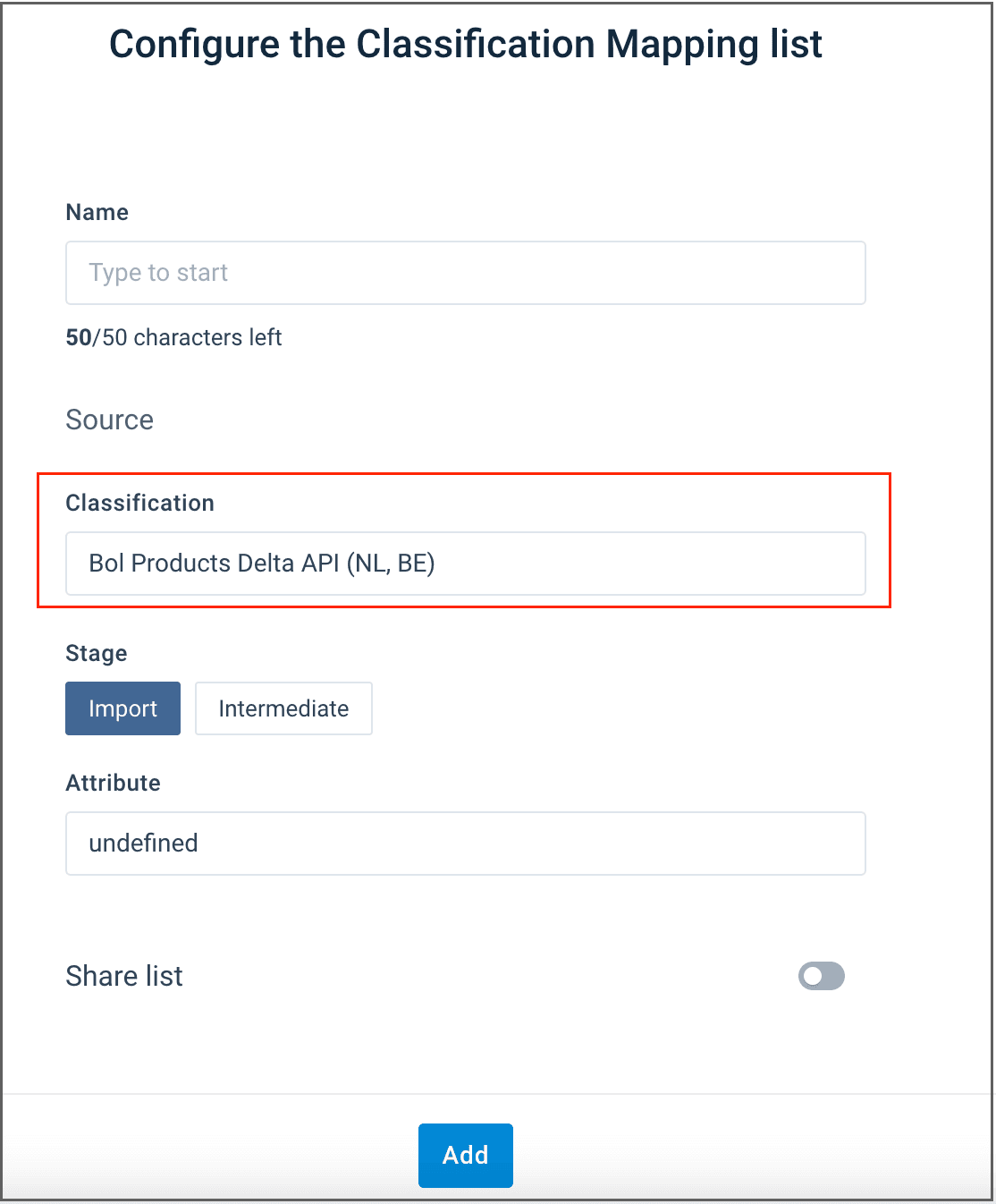Enable the Share list toggle
996x1204 pixels.
coord(821,976)
